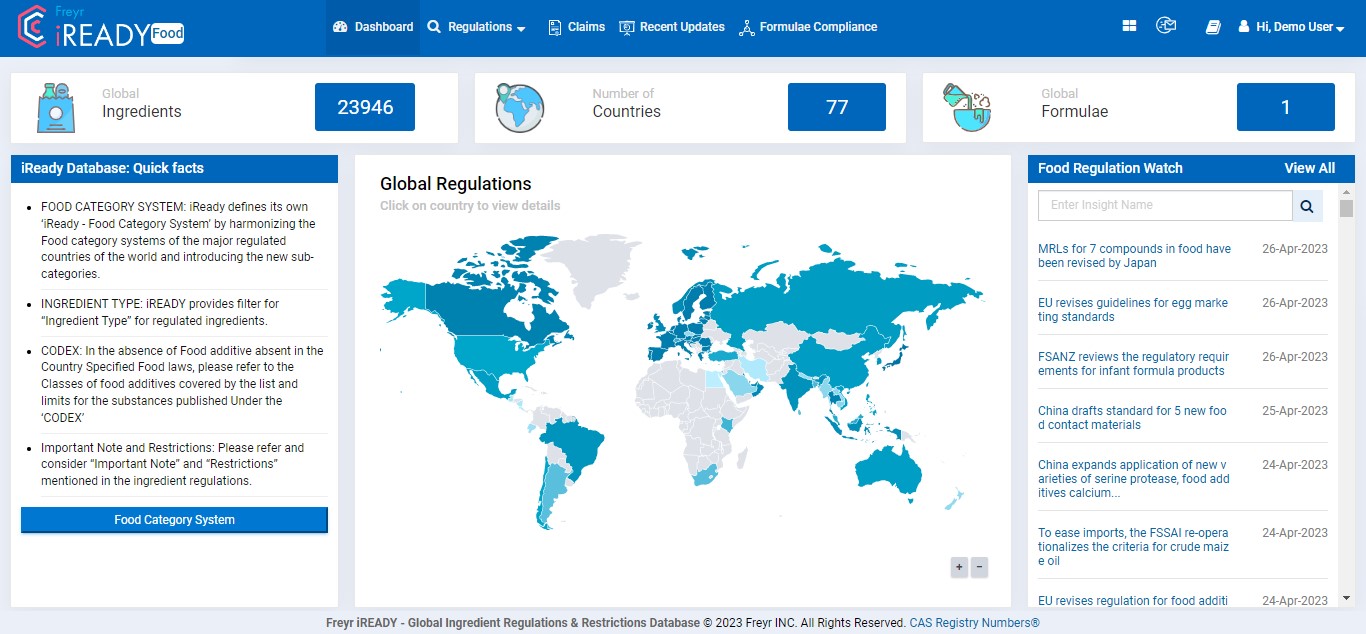Expand the Regulations dropdown menu

coord(477,27)
